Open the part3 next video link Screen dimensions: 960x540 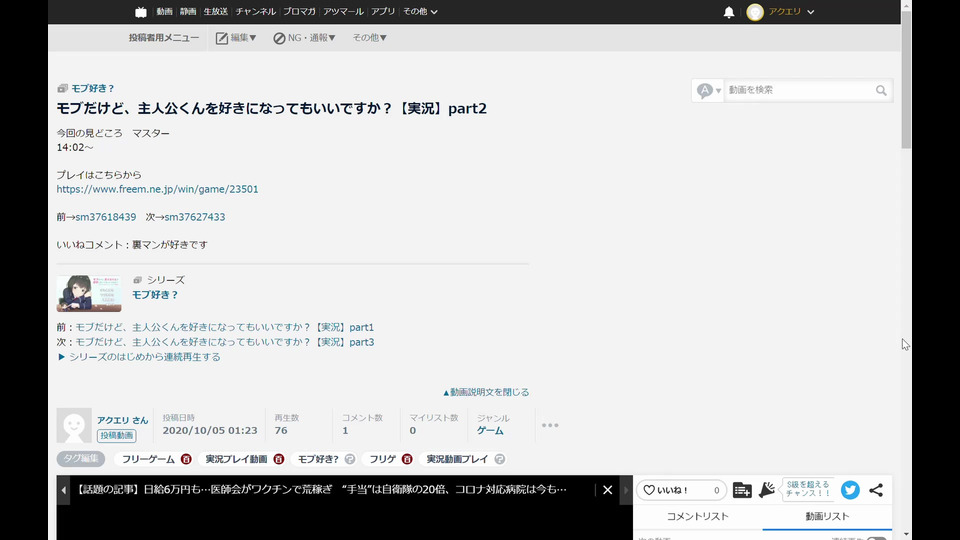(225, 342)
